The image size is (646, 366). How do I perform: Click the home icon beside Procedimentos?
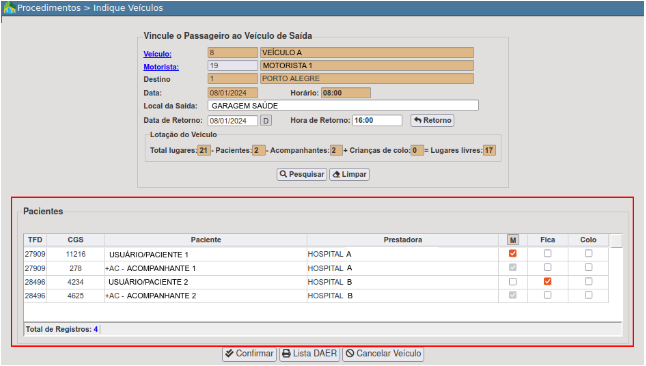tap(9, 7)
